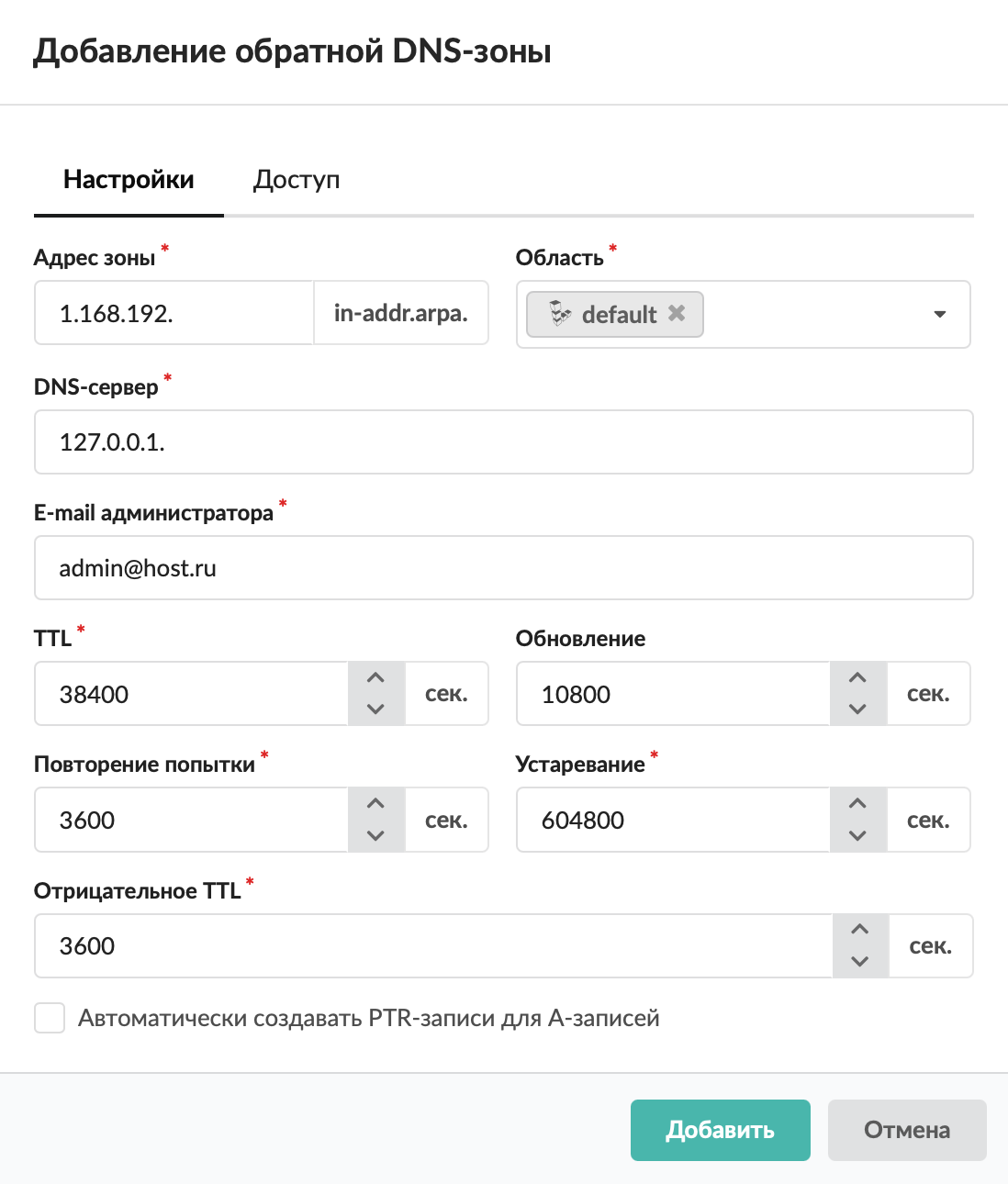
Task: Enable automatic PTR record creation checkbox
Action: 50,1018
